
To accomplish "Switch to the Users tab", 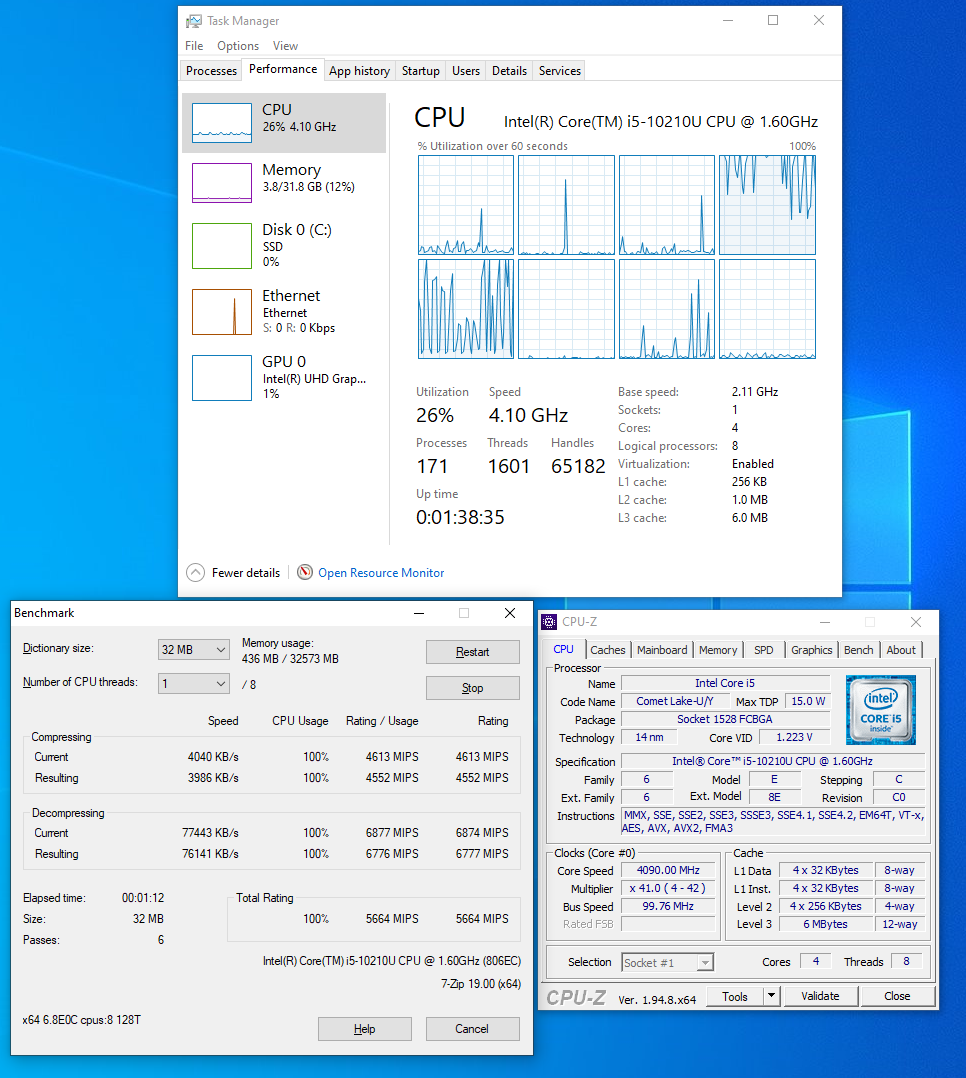I will (x=465, y=71).
